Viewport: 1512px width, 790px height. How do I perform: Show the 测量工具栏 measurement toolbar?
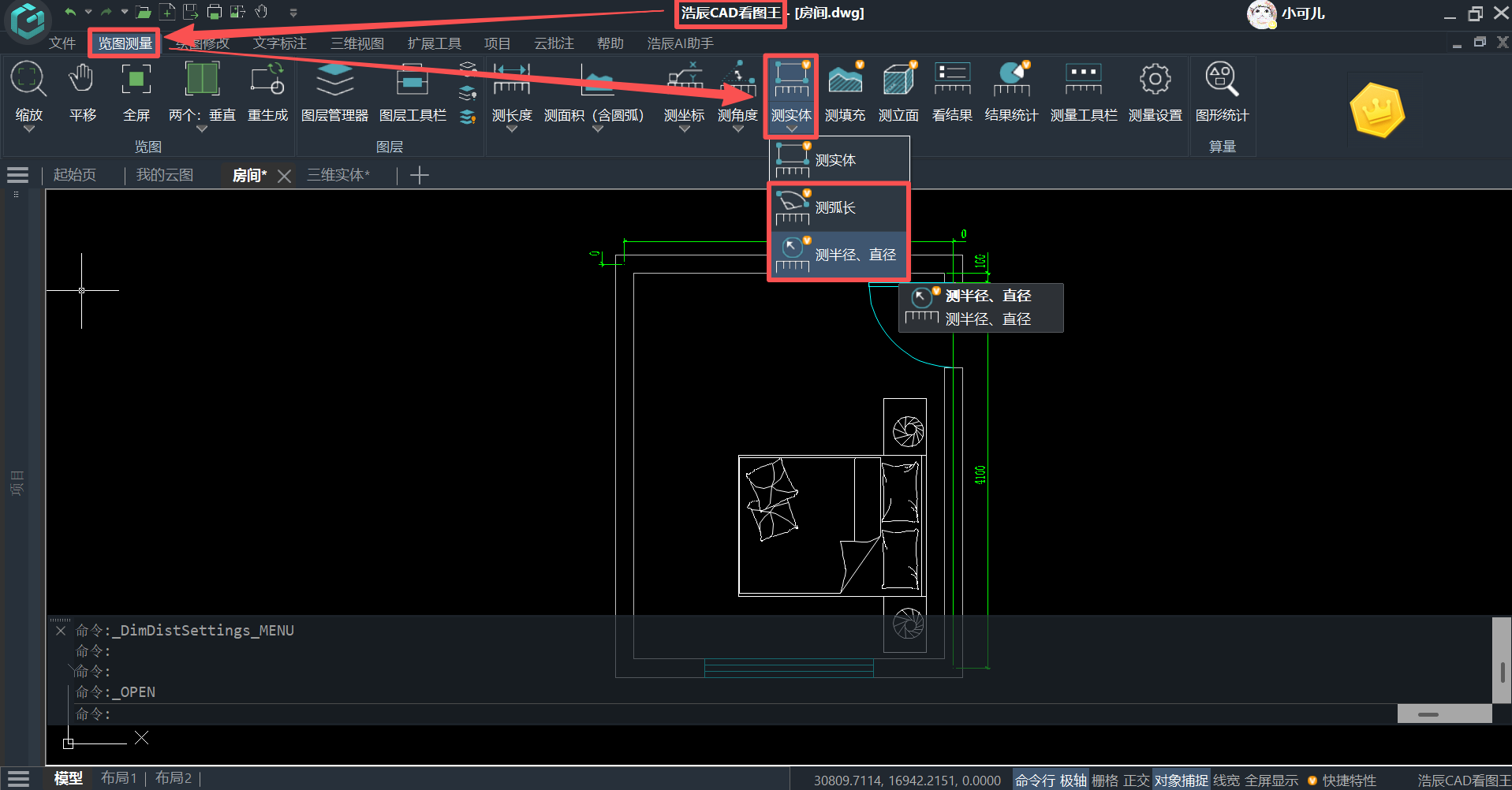coord(1084,91)
